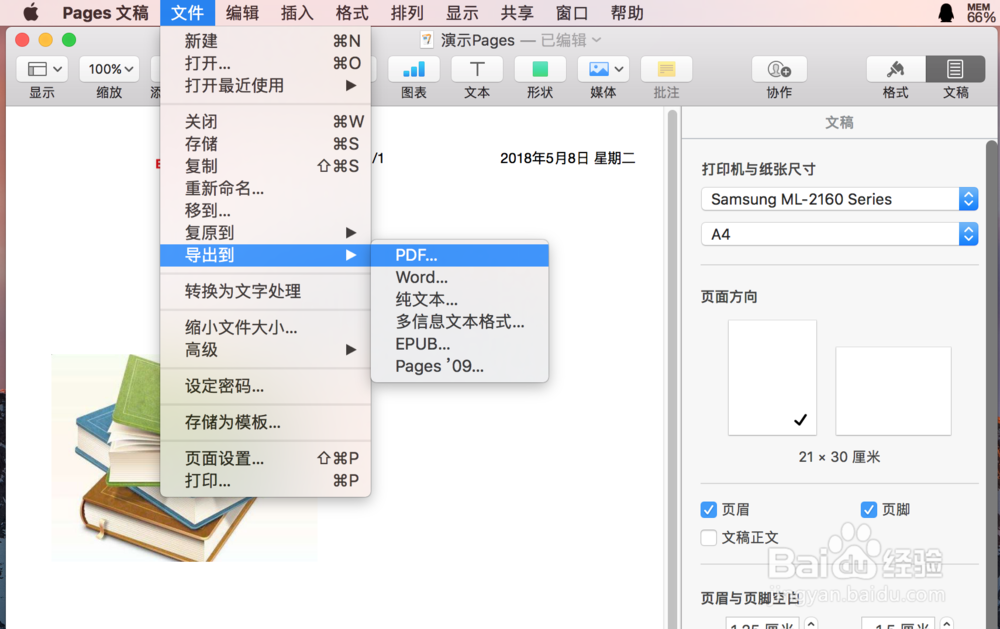Image resolution: width=1000 pixels, height=629 pixels.
Task: Add a text box with the 文本 icon
Action: click(477, 70)
